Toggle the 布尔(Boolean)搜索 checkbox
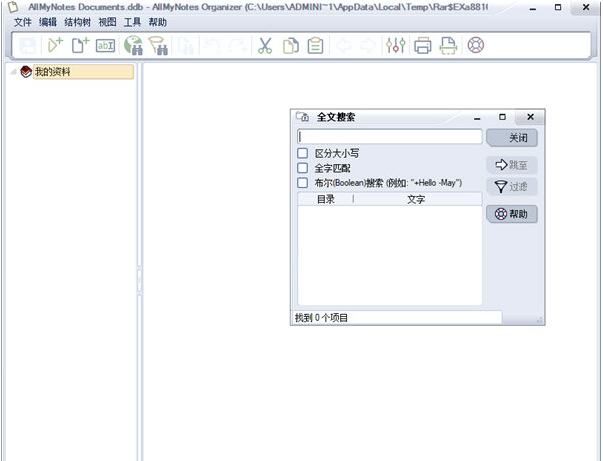603x461 pixels. coord(303,183)
